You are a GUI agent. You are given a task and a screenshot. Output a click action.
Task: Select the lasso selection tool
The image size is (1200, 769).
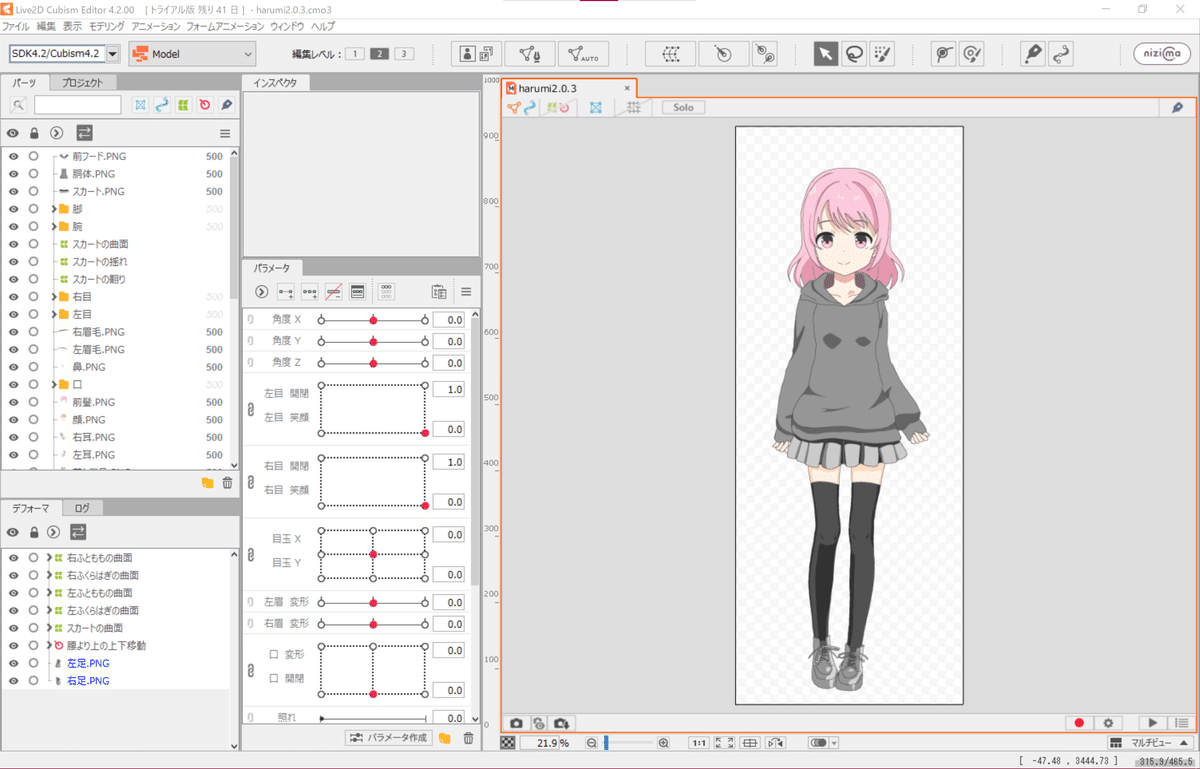(x=853, y=54)
